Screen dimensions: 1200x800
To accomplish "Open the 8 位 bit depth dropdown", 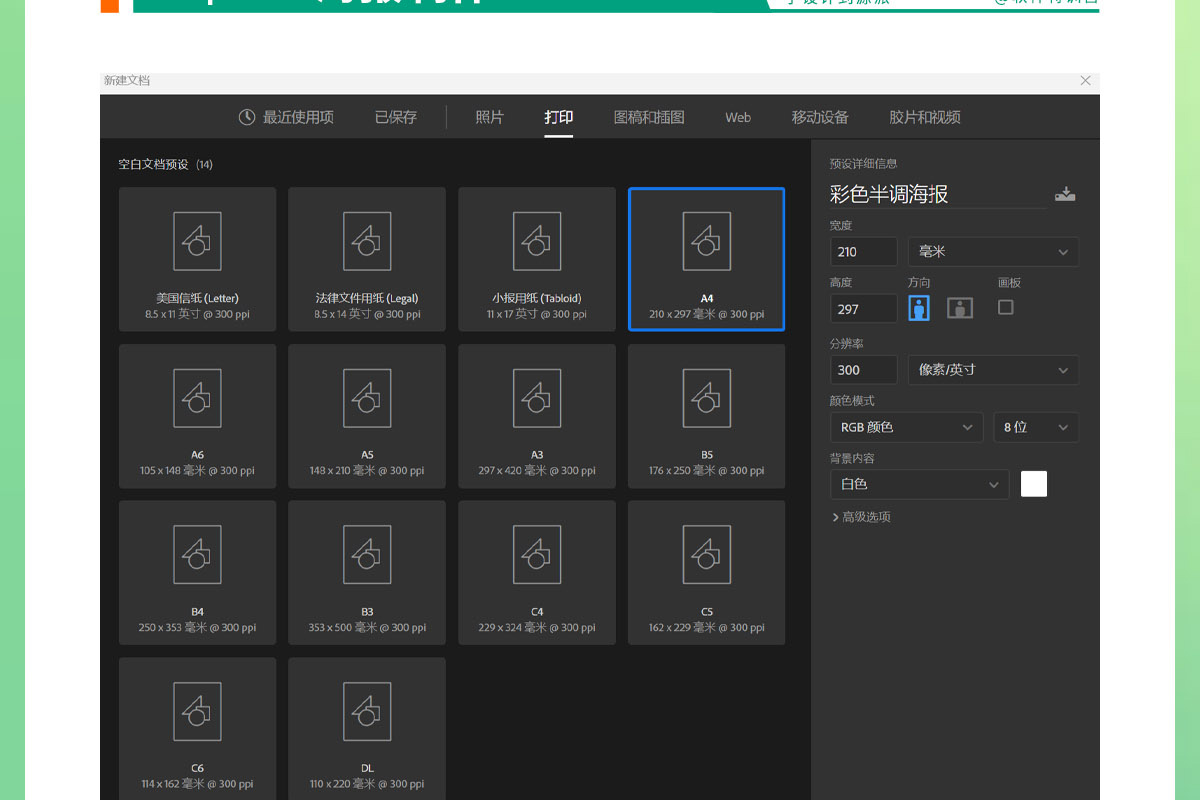I will pos(1035,427).
